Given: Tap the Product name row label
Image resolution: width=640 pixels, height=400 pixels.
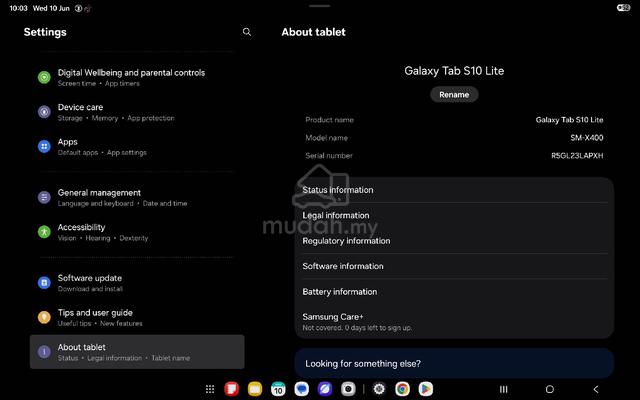Looking at the screenshot, I should point(329,120).
